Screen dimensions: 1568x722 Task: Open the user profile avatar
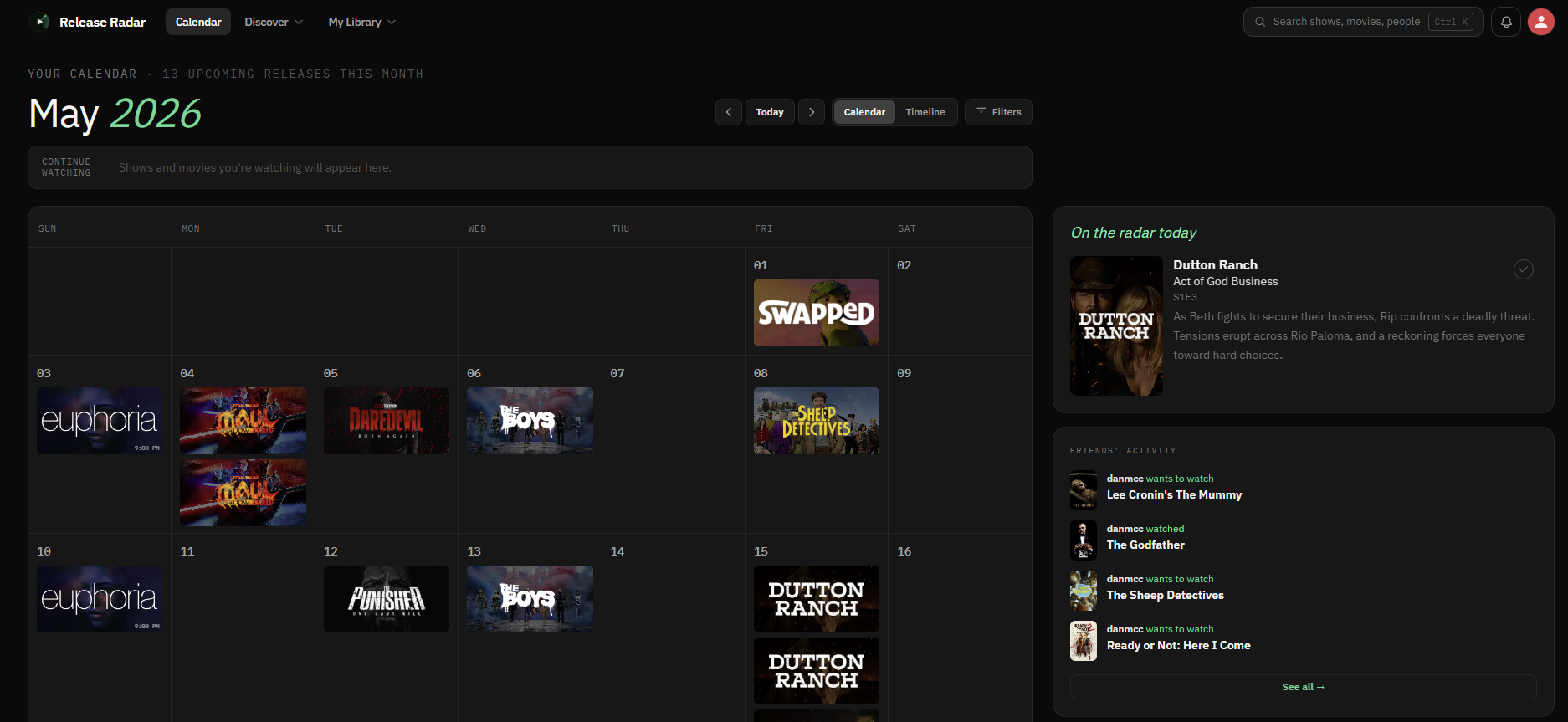(x=1541, y=22)
